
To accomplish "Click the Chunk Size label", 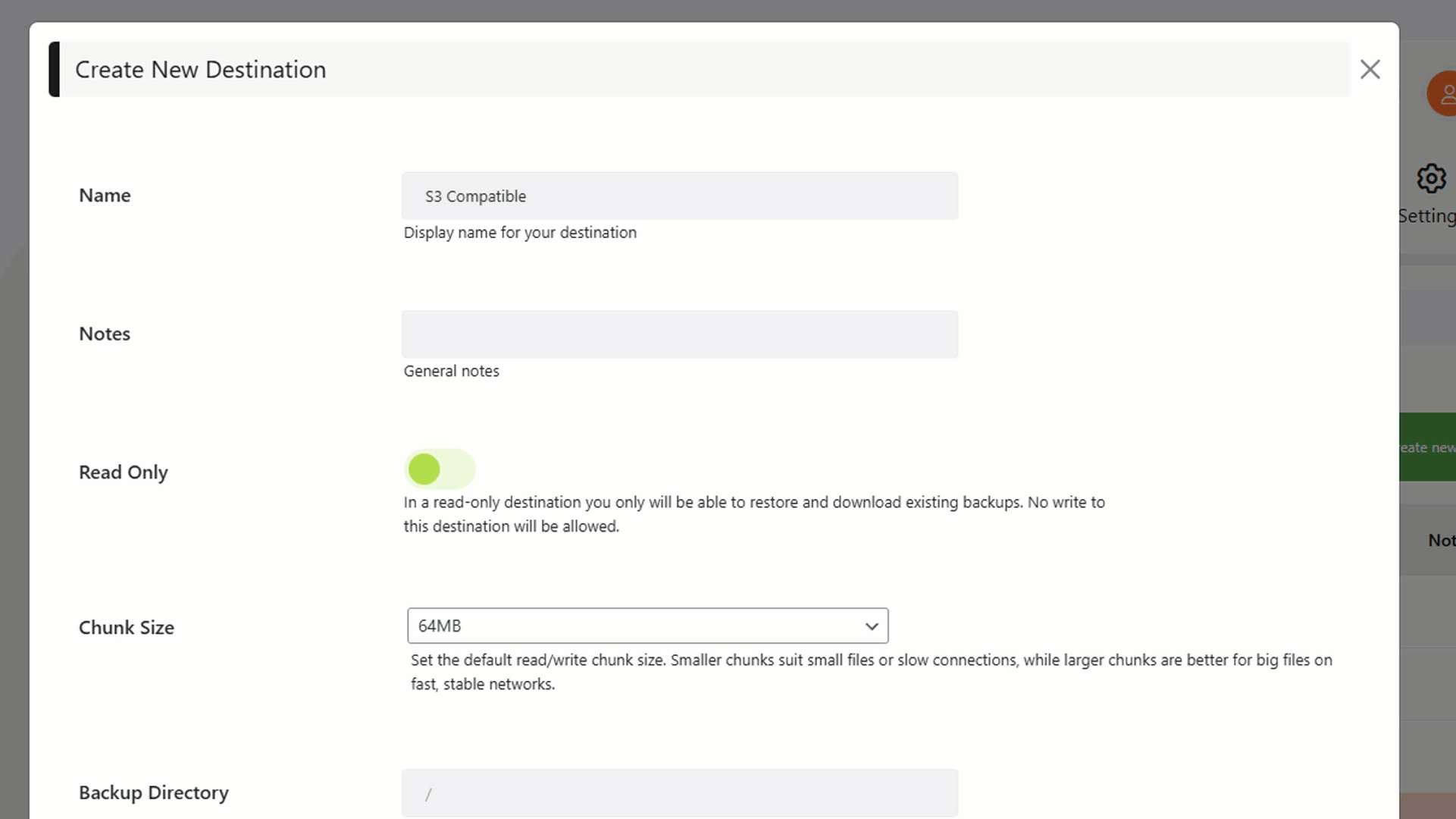I will pos(127,628).
